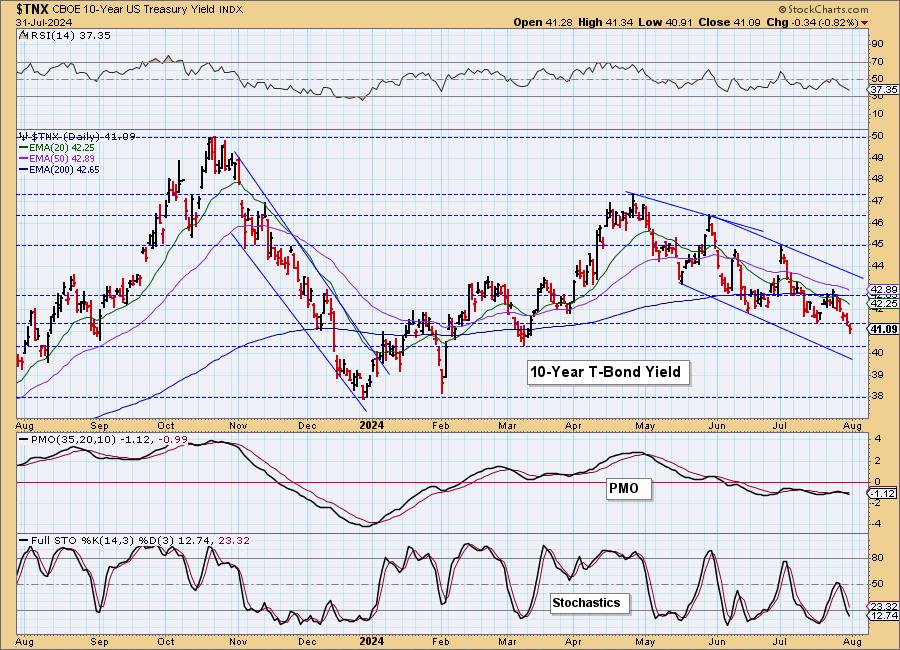Click the 23.32 stochastic %D value tag

tap(883, 606)
